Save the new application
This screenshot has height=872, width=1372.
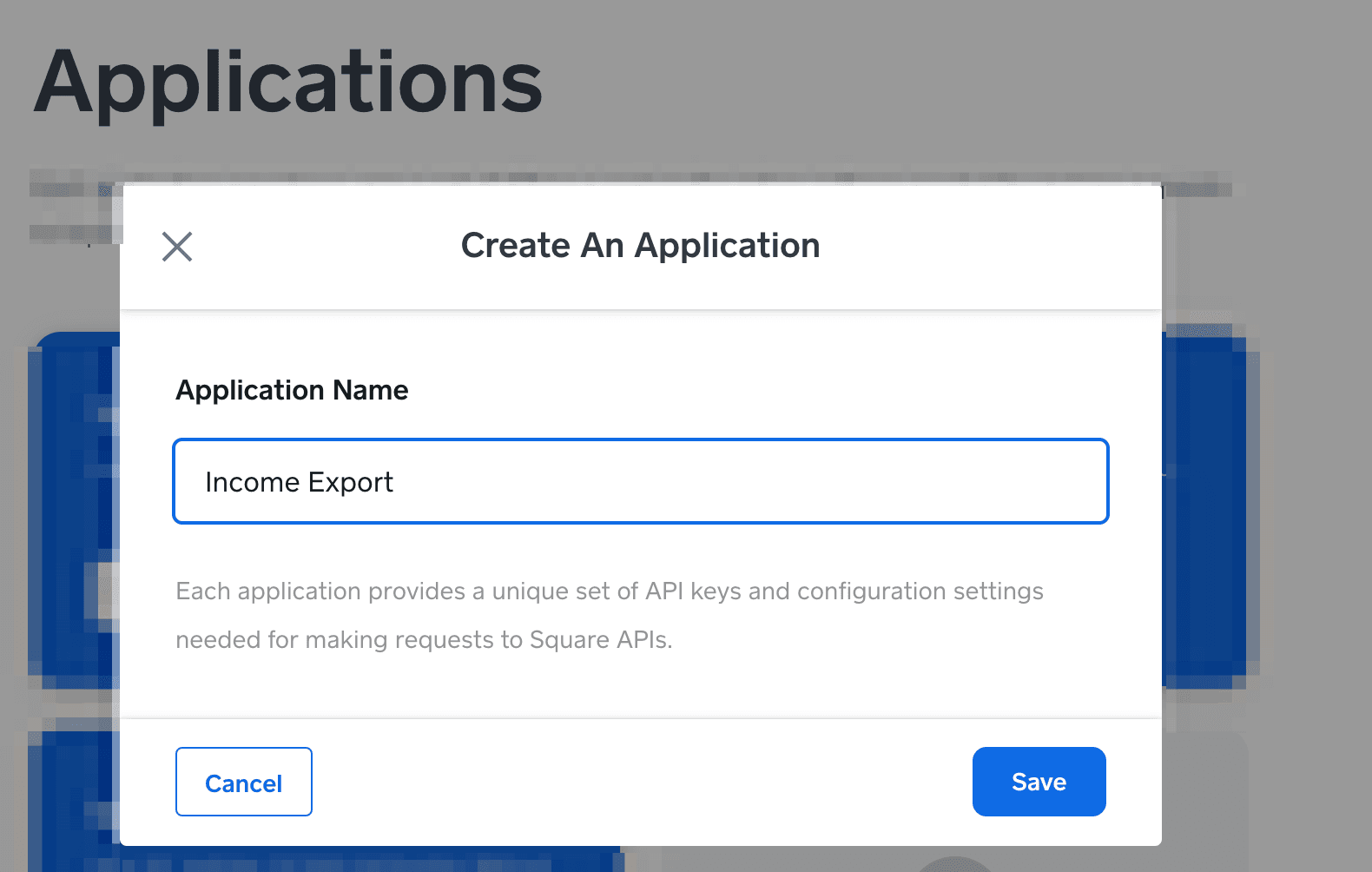click(x=1039, y=782)
